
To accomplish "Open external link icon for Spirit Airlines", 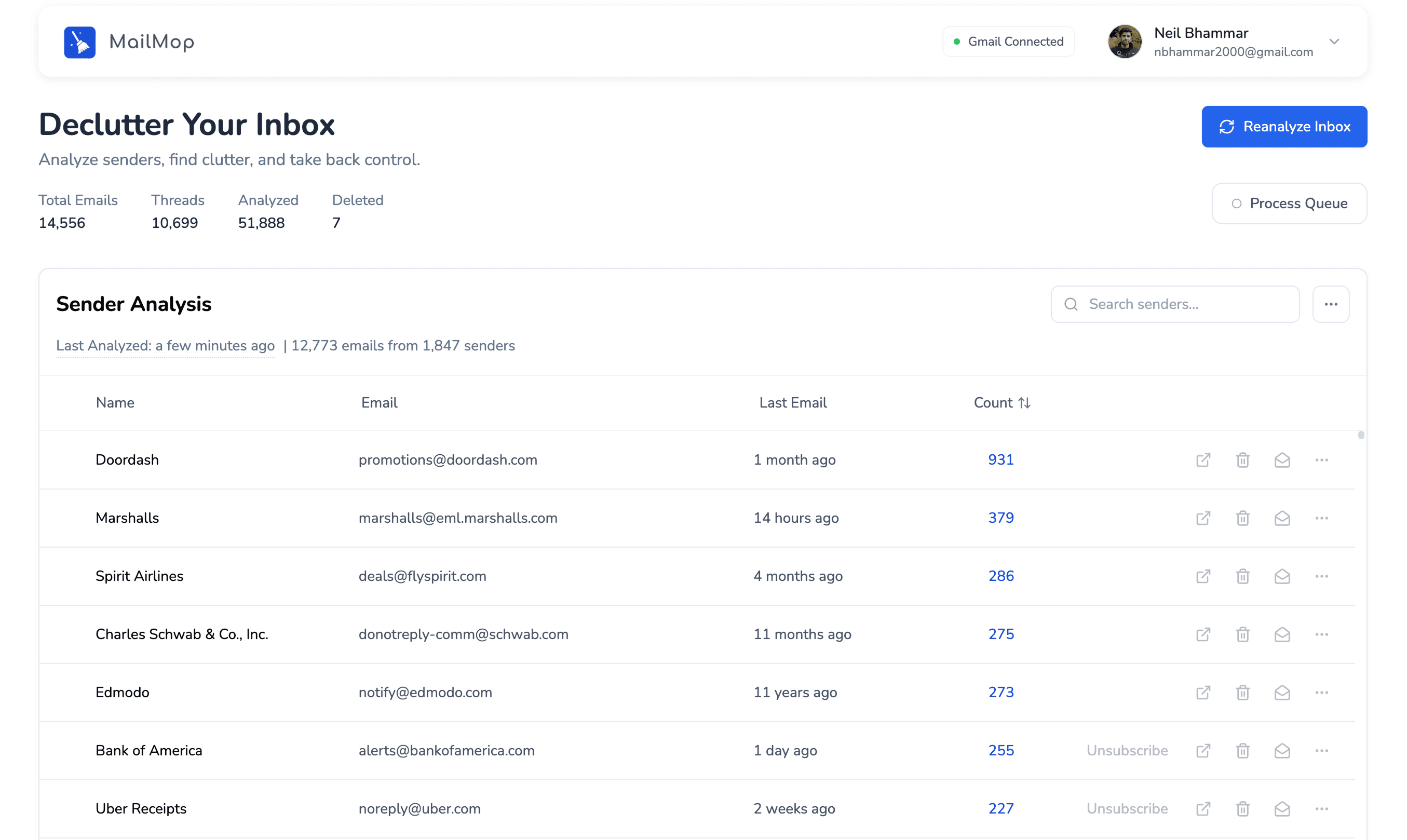I will coord(1203,576).
